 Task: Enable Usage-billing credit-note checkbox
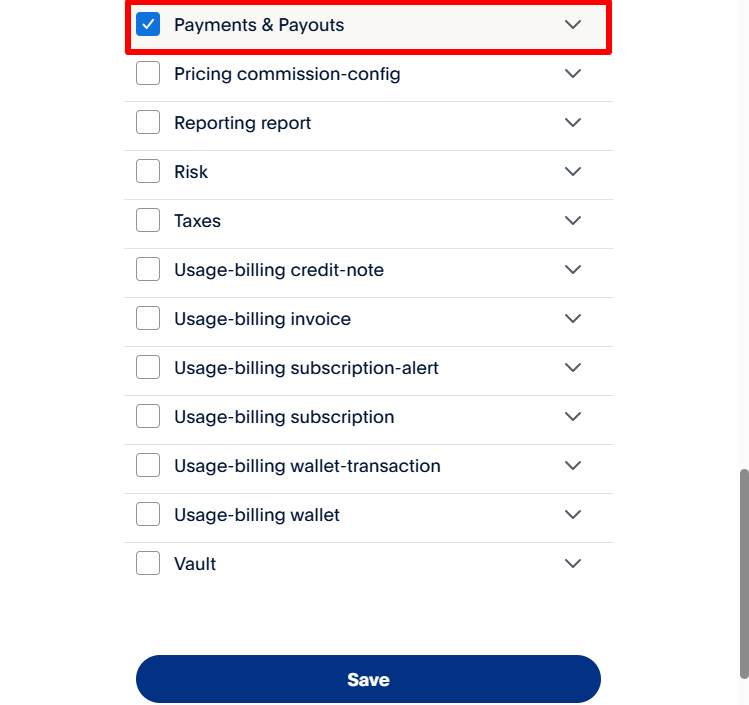tap(148, 270)
